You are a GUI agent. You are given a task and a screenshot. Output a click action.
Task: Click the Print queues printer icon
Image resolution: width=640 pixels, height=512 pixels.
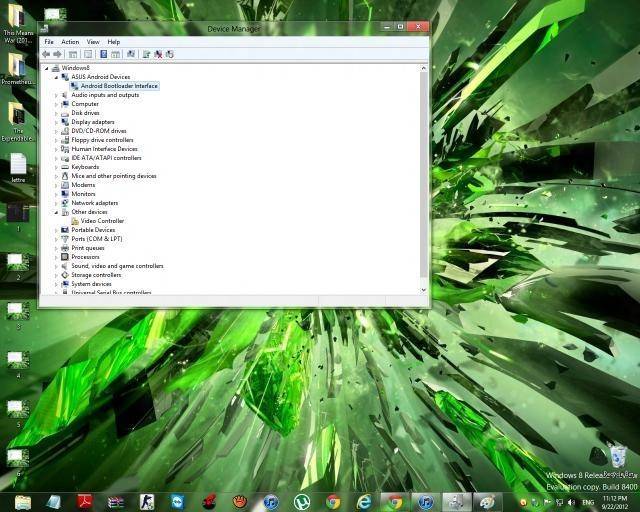(64, 248)
